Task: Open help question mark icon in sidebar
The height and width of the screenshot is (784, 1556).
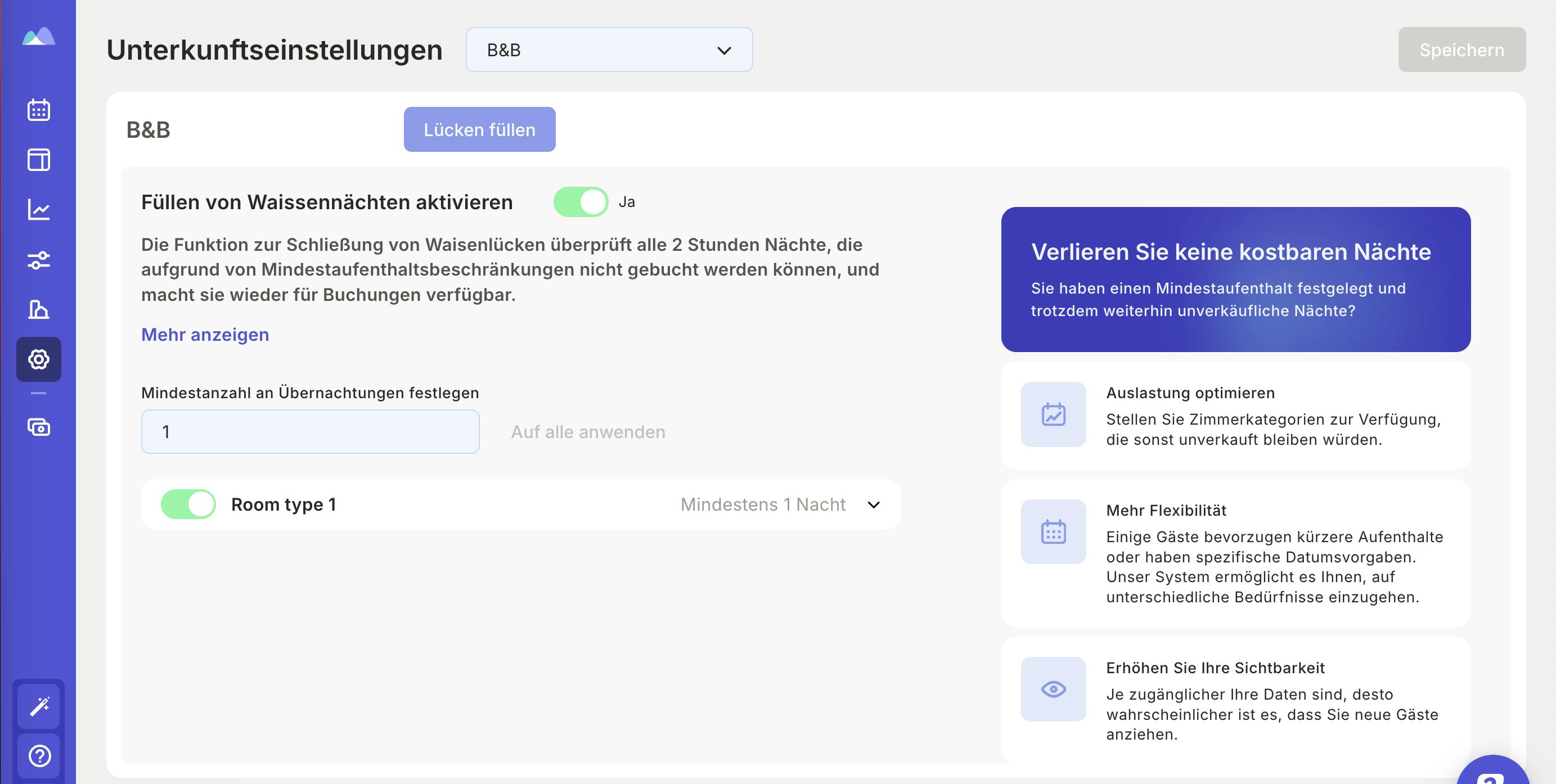Action: point(39,756)
